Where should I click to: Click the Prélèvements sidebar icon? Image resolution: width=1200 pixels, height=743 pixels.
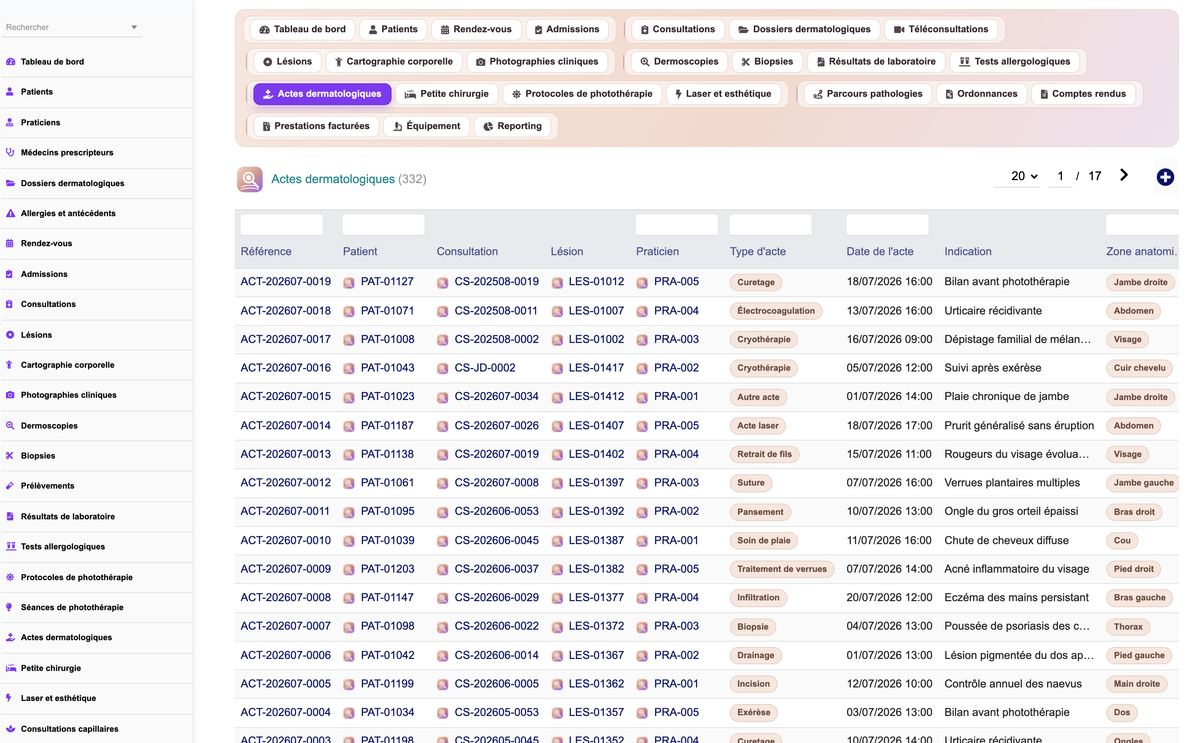pyautogui.click(x=10, y=486)
